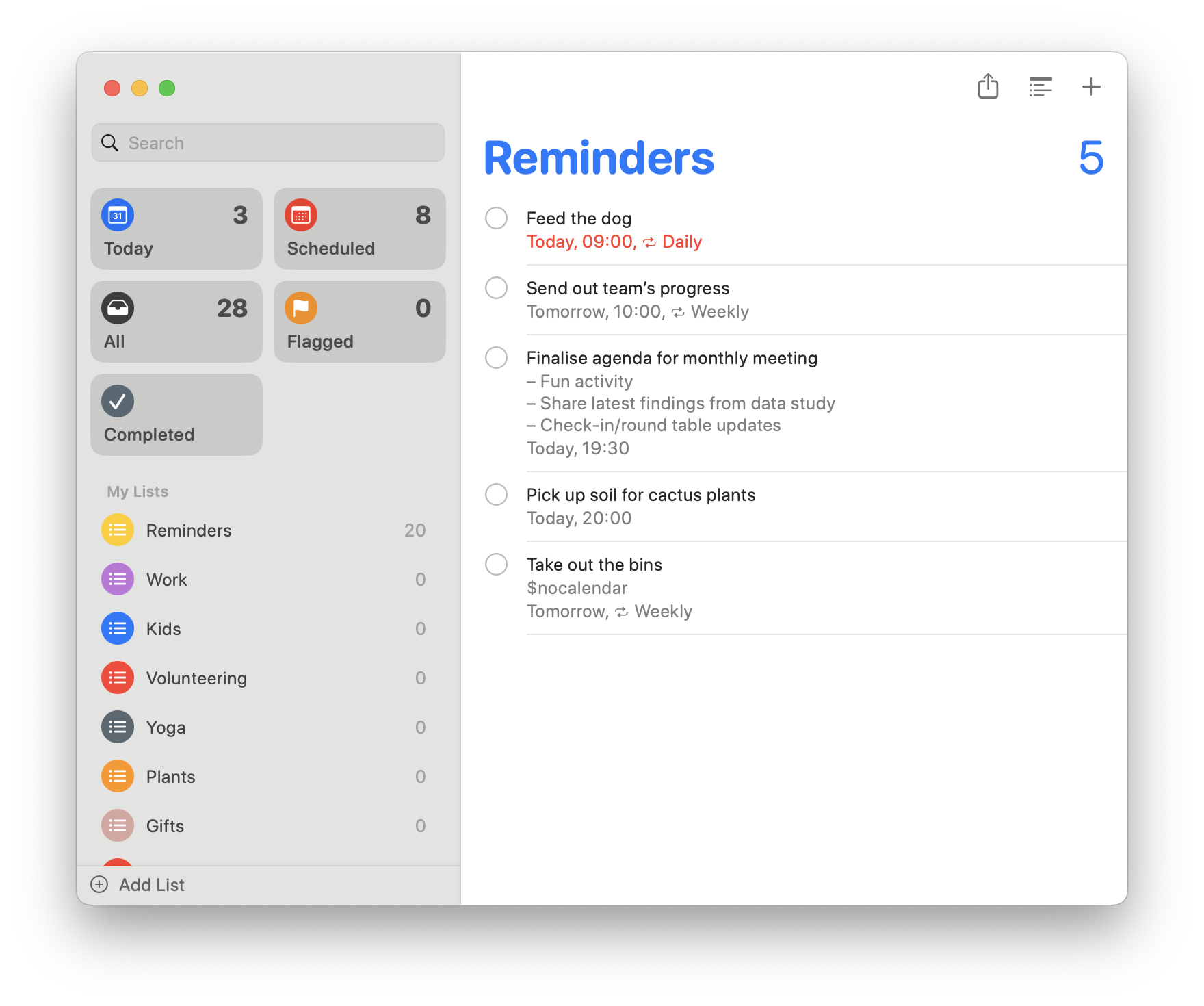
Task: Open the list view options icon
Action: click(x=1040, y=87)
